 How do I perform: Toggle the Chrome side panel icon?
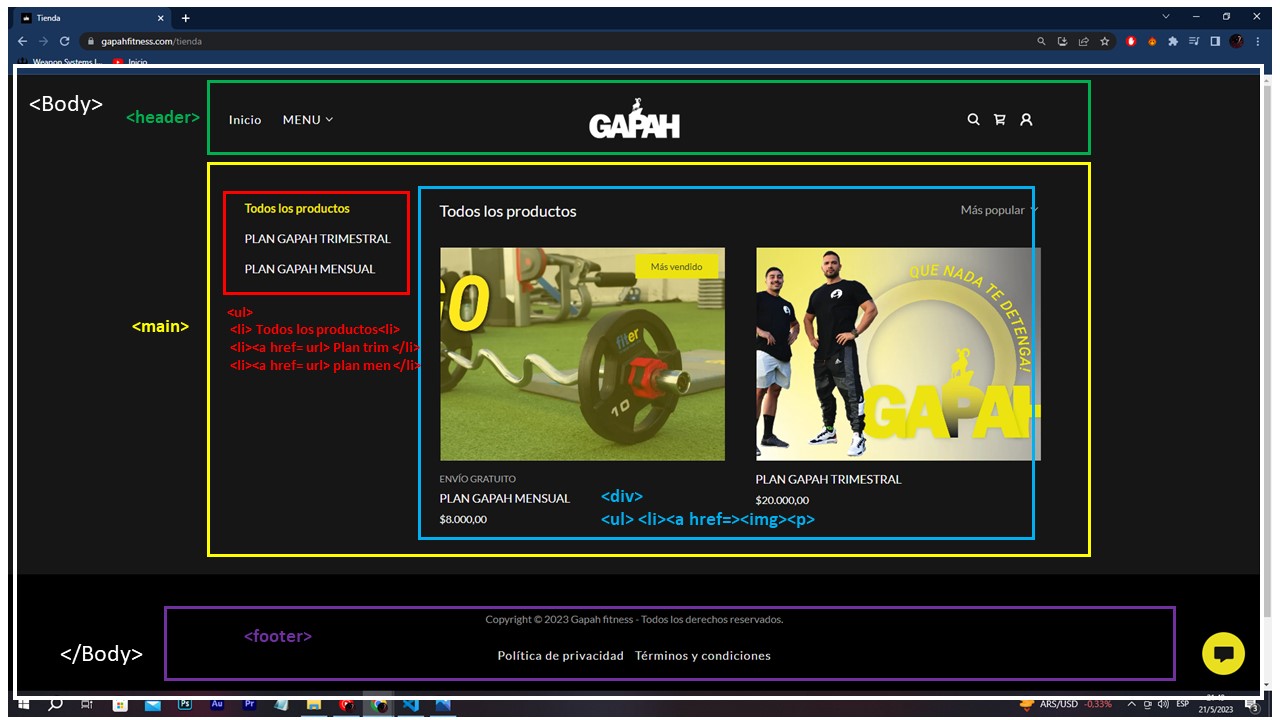click(x=1215, y=41)
